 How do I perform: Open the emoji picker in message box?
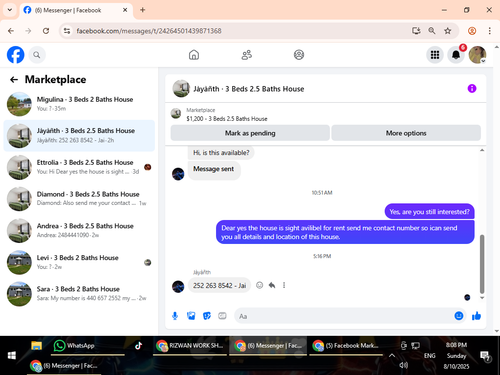(x=459, y=316)
